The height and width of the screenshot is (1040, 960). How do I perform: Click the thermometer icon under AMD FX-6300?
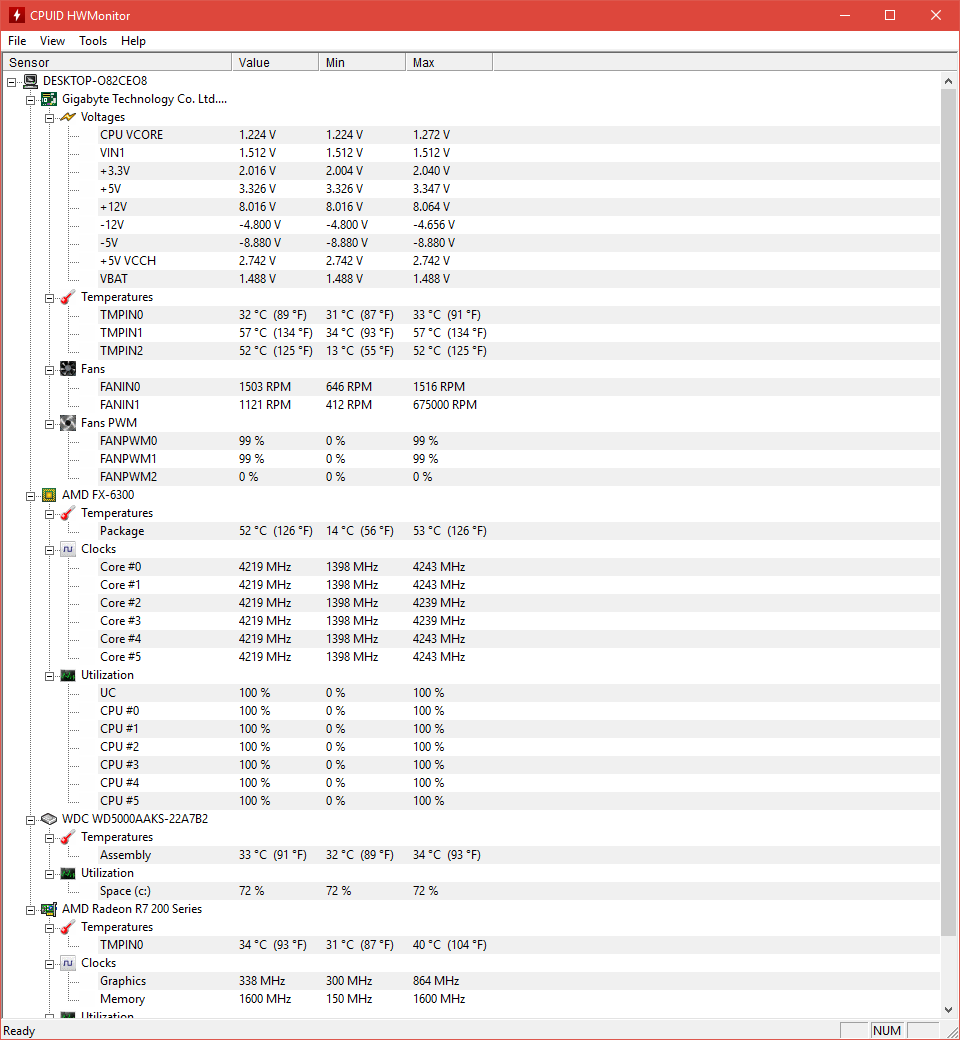click(x=68, y=513)
